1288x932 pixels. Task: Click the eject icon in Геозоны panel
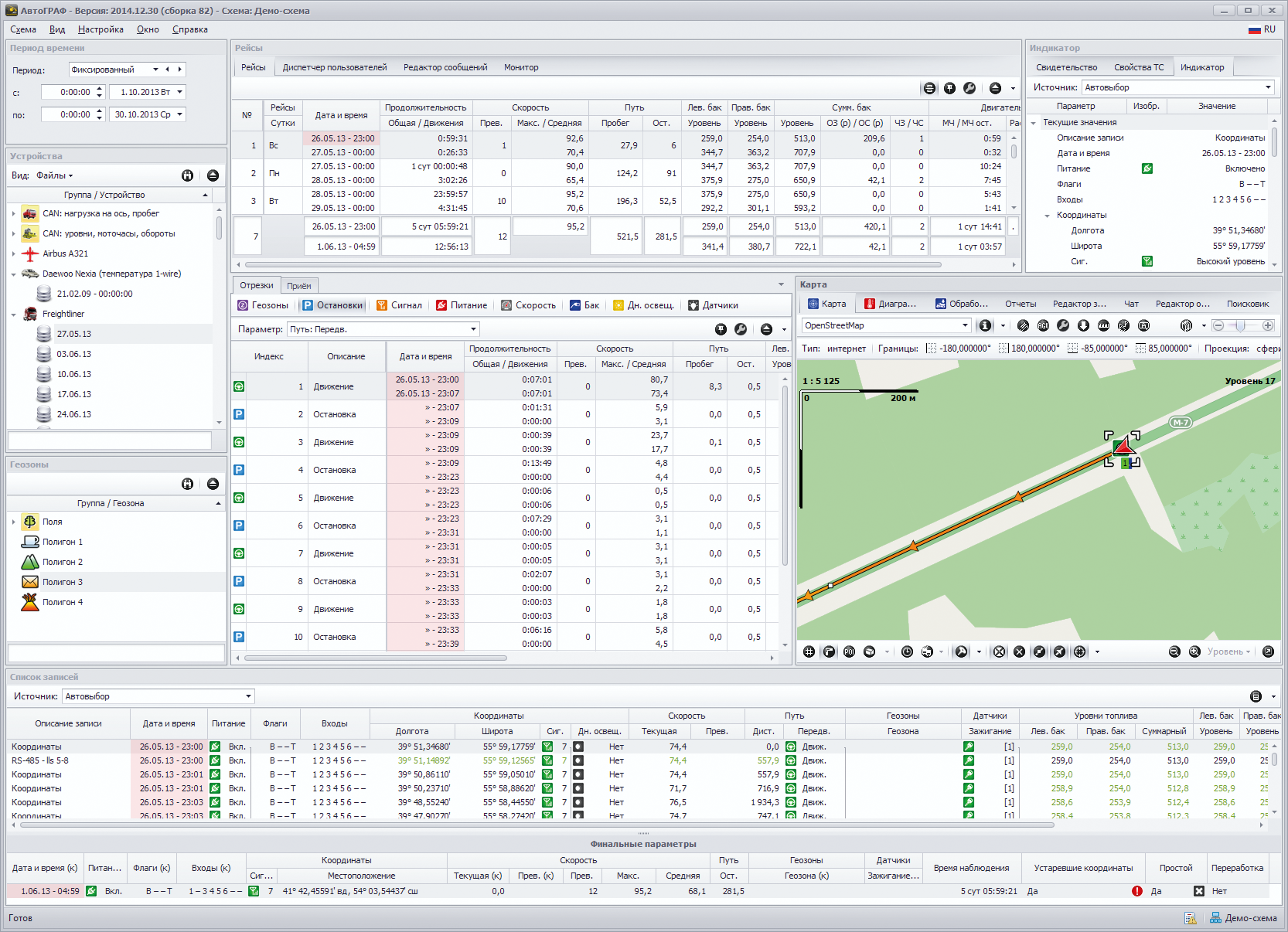tap(213, 484)
